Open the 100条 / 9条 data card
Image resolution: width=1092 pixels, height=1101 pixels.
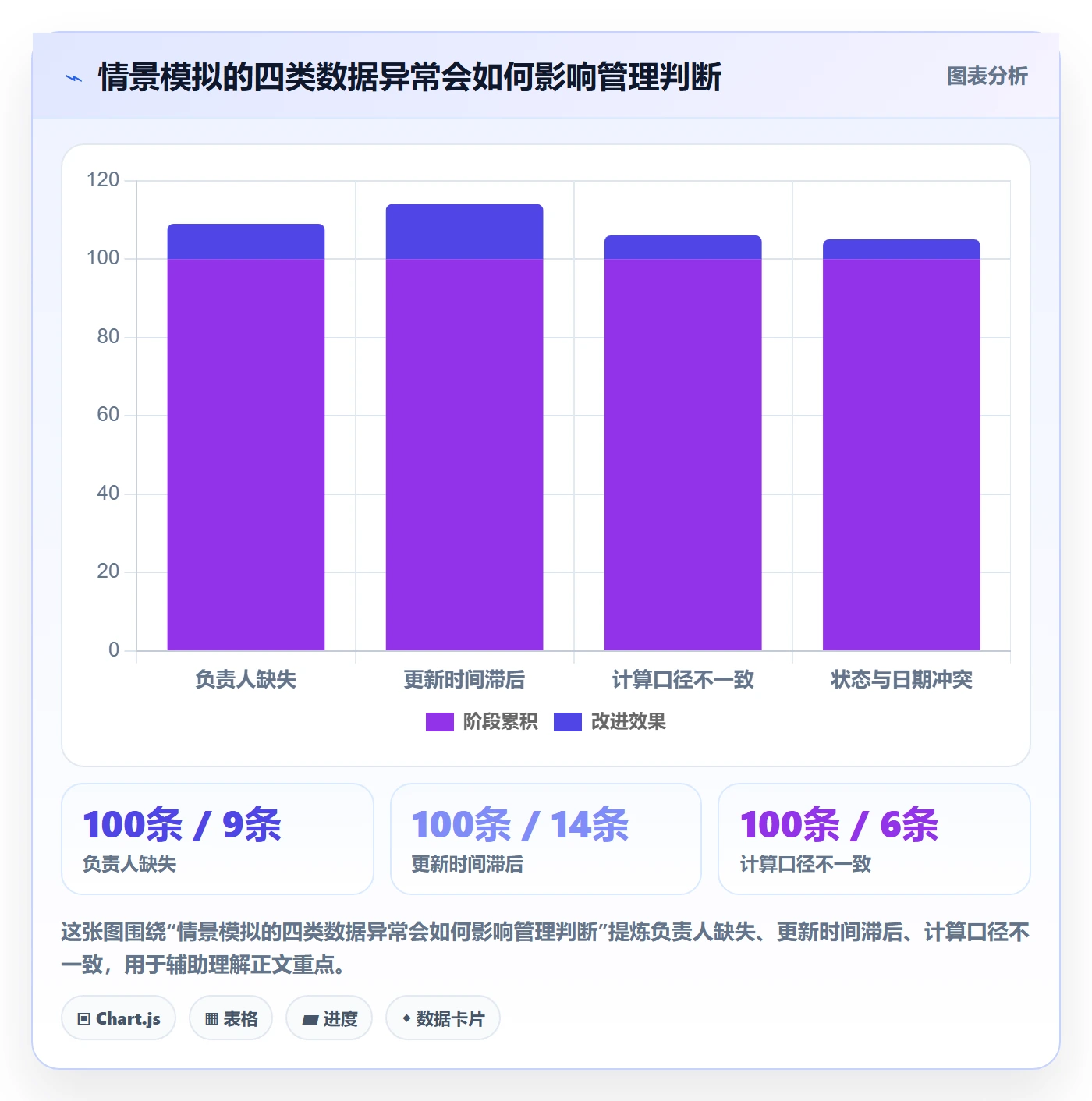(218, 839)
